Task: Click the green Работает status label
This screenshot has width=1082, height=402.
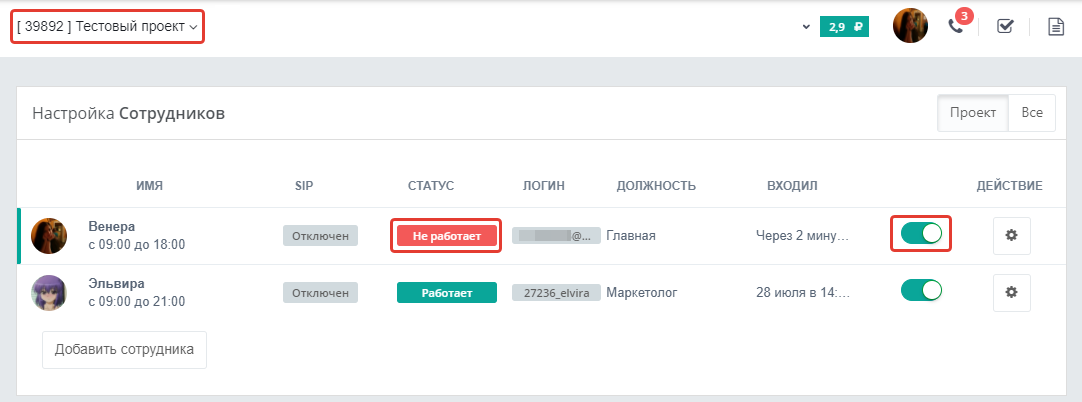Action: pos(446,292)
